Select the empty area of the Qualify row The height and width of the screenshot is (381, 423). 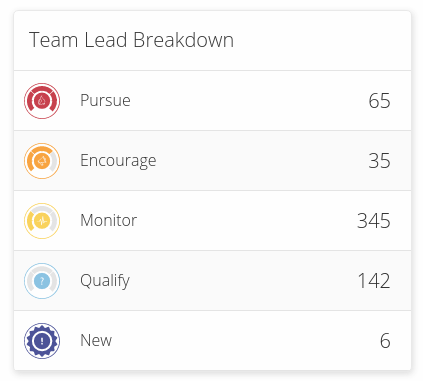click(x=243, y=281)
